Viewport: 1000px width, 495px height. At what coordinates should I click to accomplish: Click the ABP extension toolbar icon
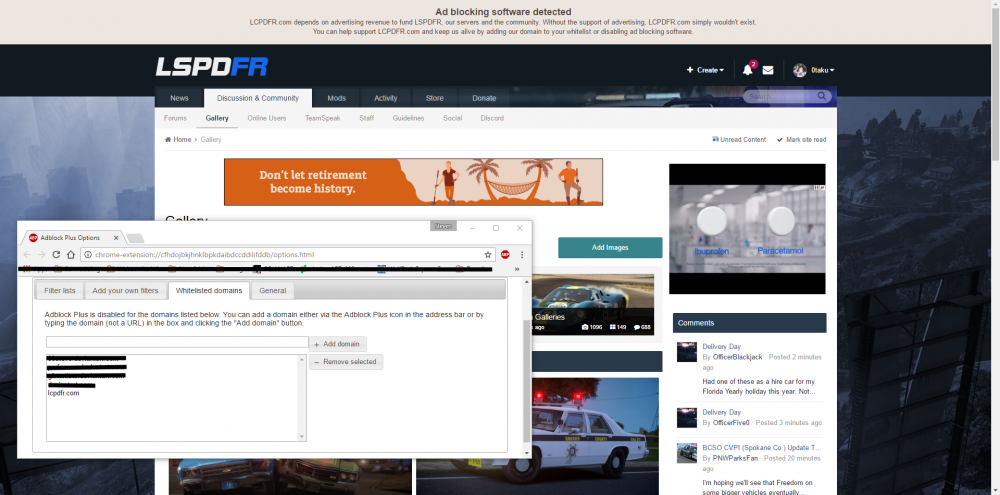505,255
